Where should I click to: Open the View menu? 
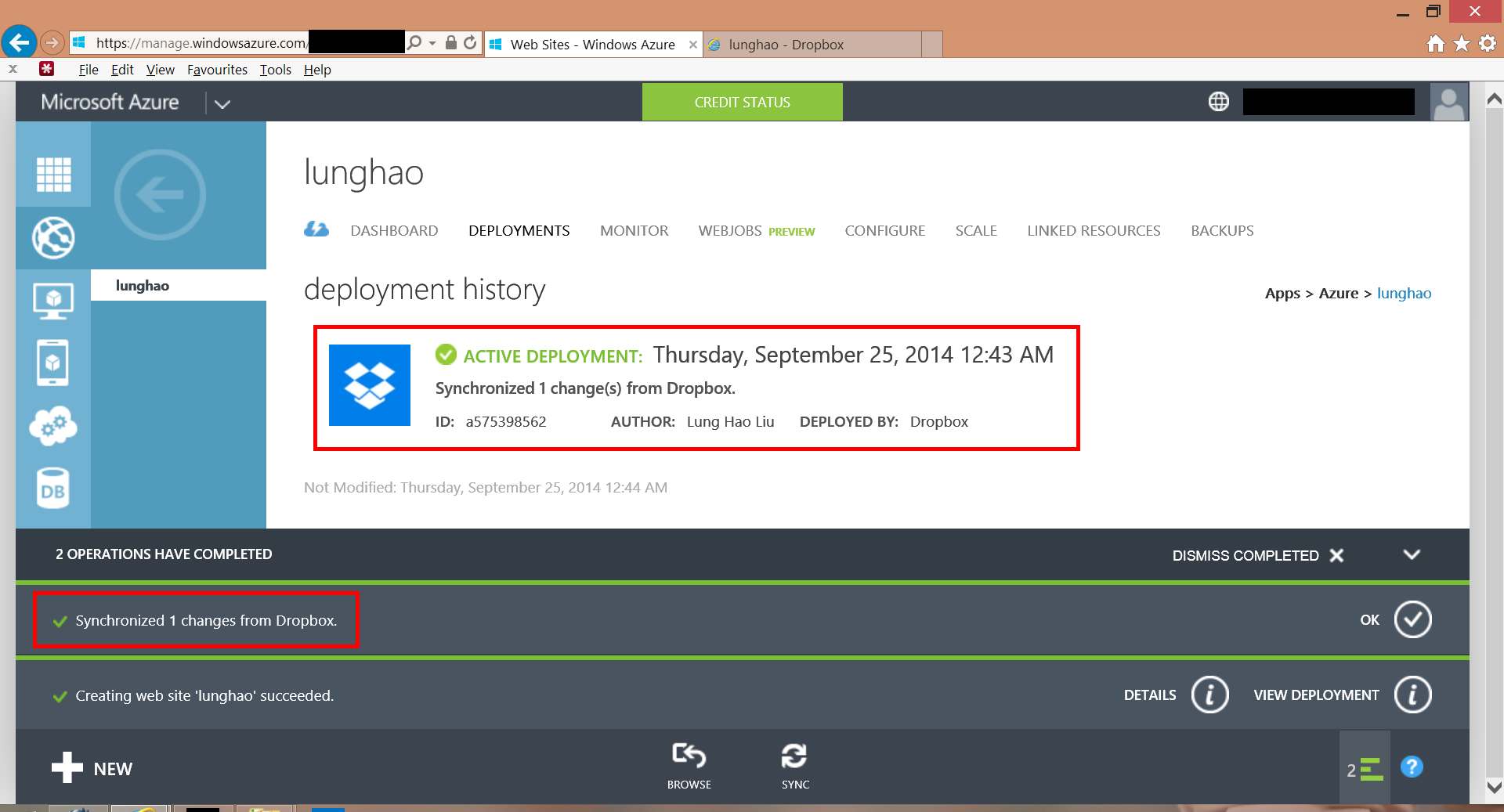point(161,70)
